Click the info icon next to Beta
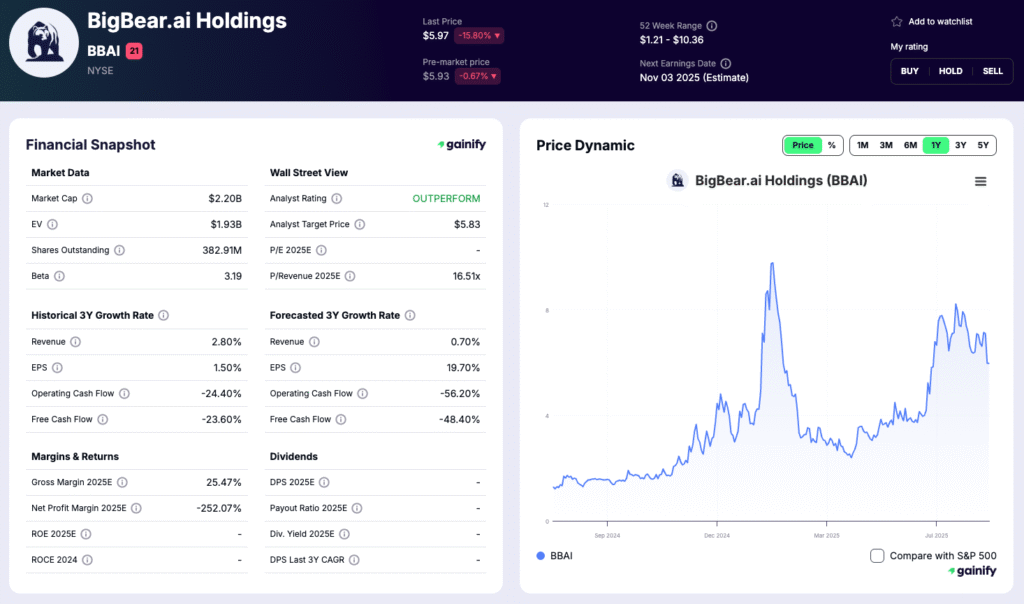 pyautogui.click(x=59, y=276)
